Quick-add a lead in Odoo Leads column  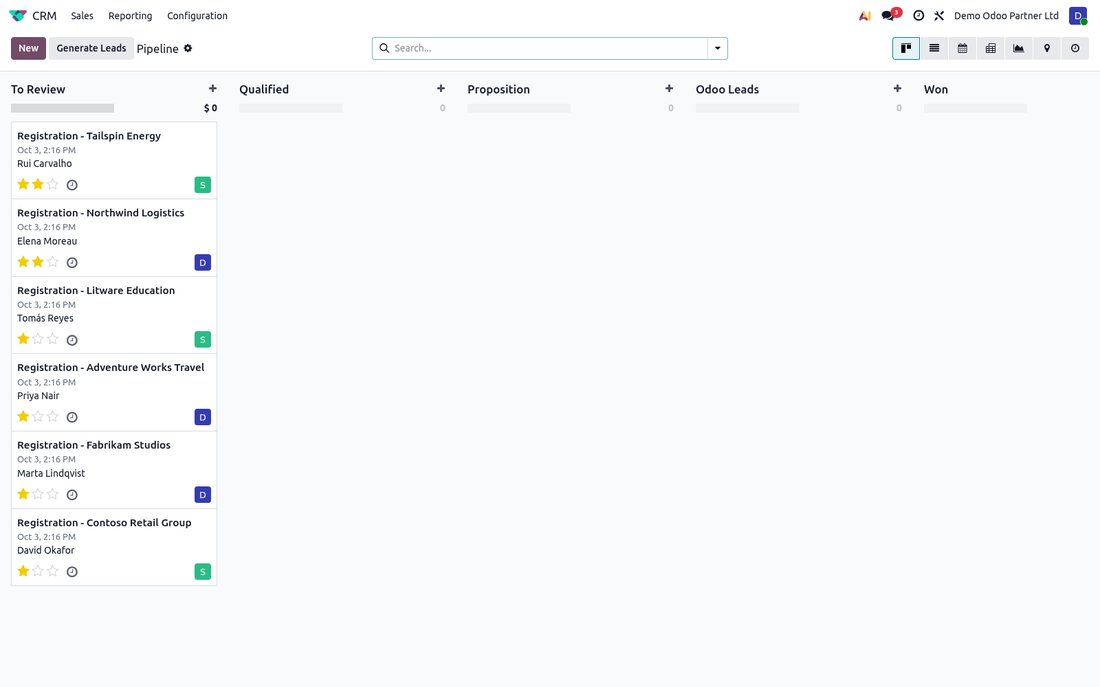click(897, 88)
